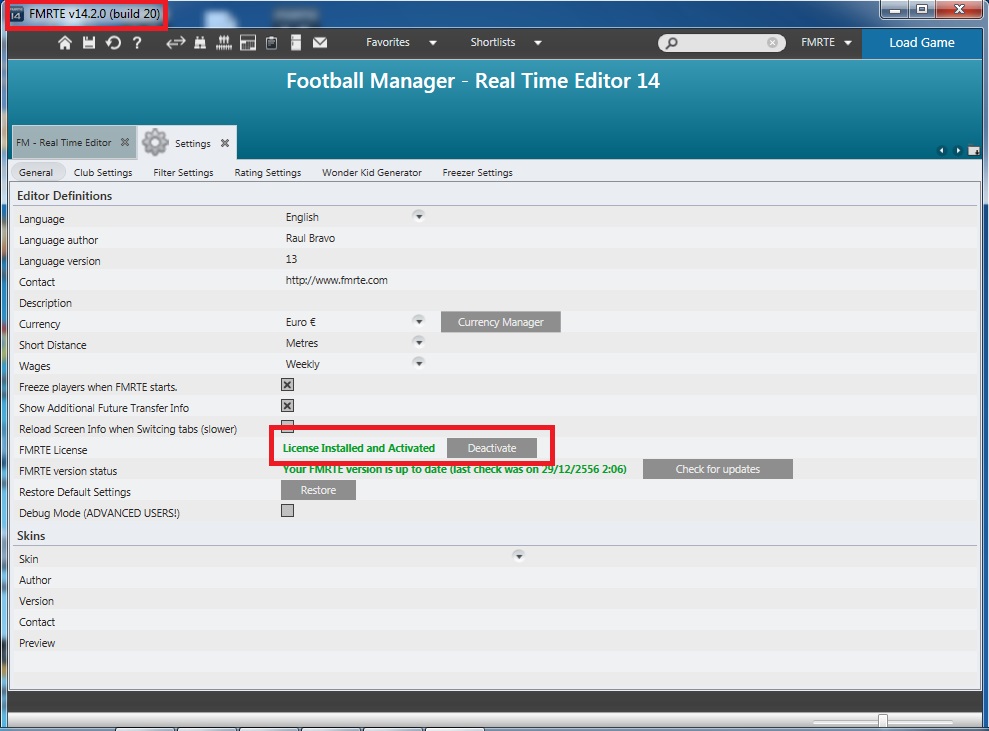This screenshot has height=731, width=989.
Task: Open the Skin dropdown
Action: pos(518,556)
